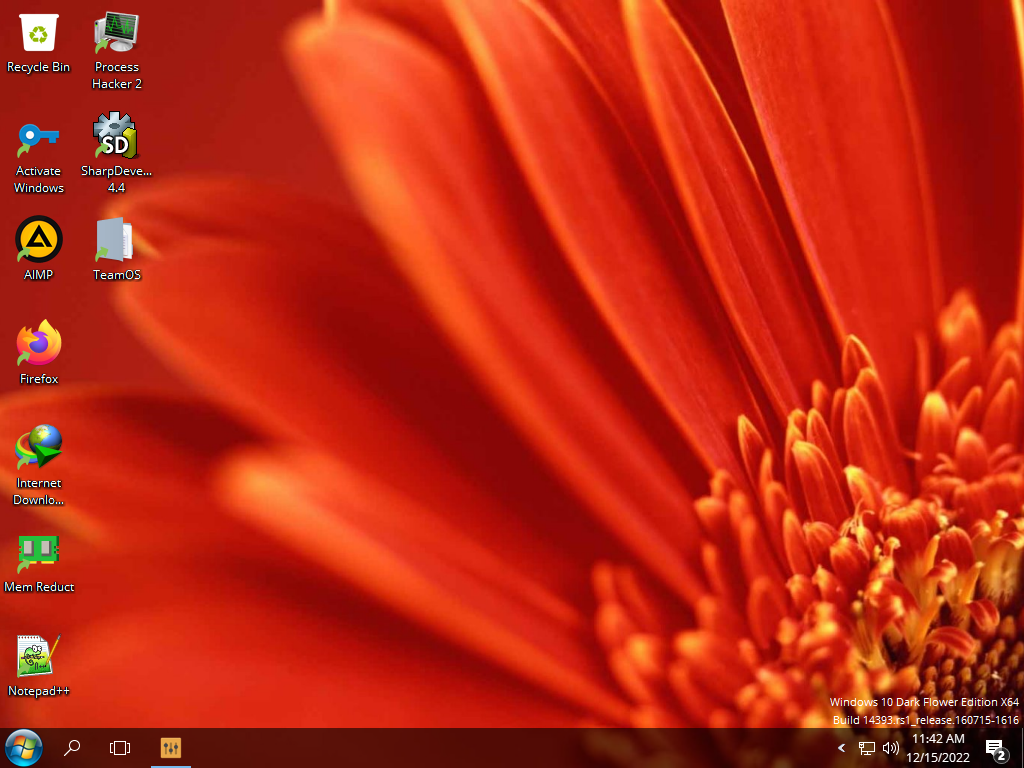Screen dimensions: 1024x768
Task: Click the network status tray icon
Action: 867,748
